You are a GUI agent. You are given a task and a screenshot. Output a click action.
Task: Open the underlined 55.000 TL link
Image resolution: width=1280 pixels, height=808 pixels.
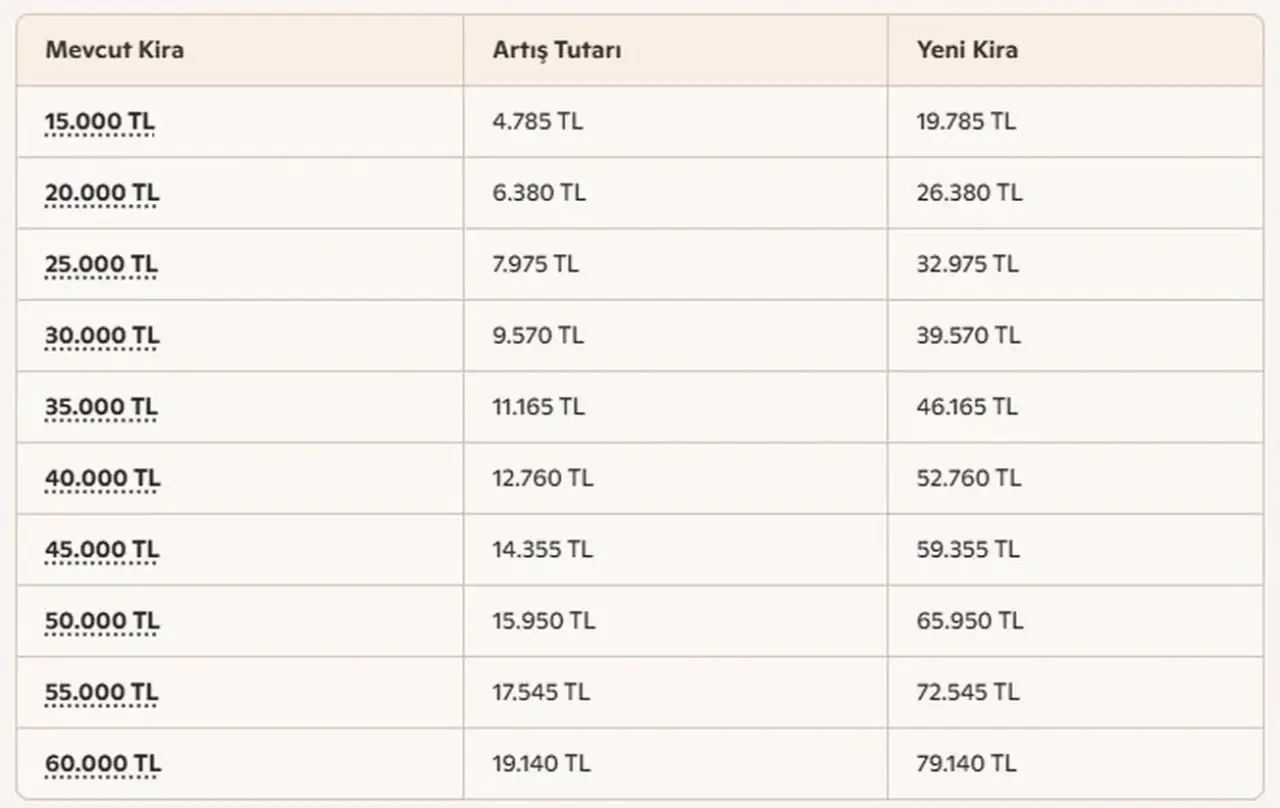tap(101, 693)
